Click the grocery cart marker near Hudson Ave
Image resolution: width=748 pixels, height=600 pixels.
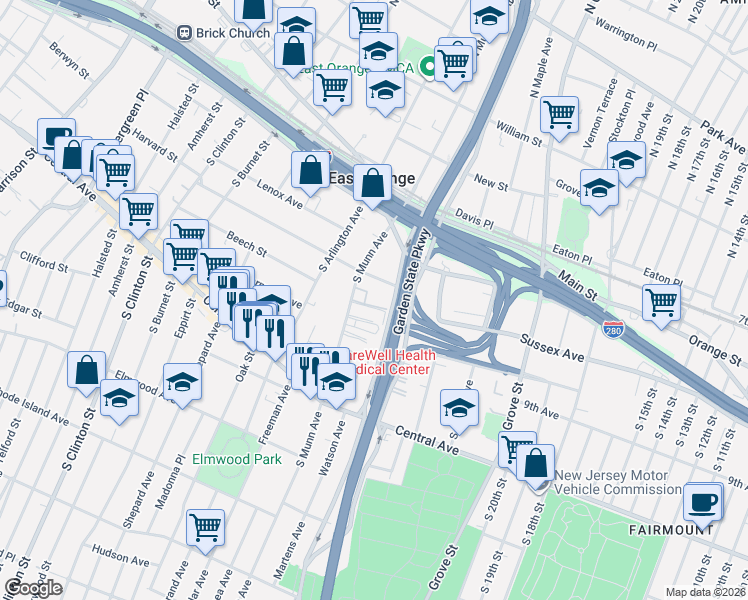click(206, 530)
